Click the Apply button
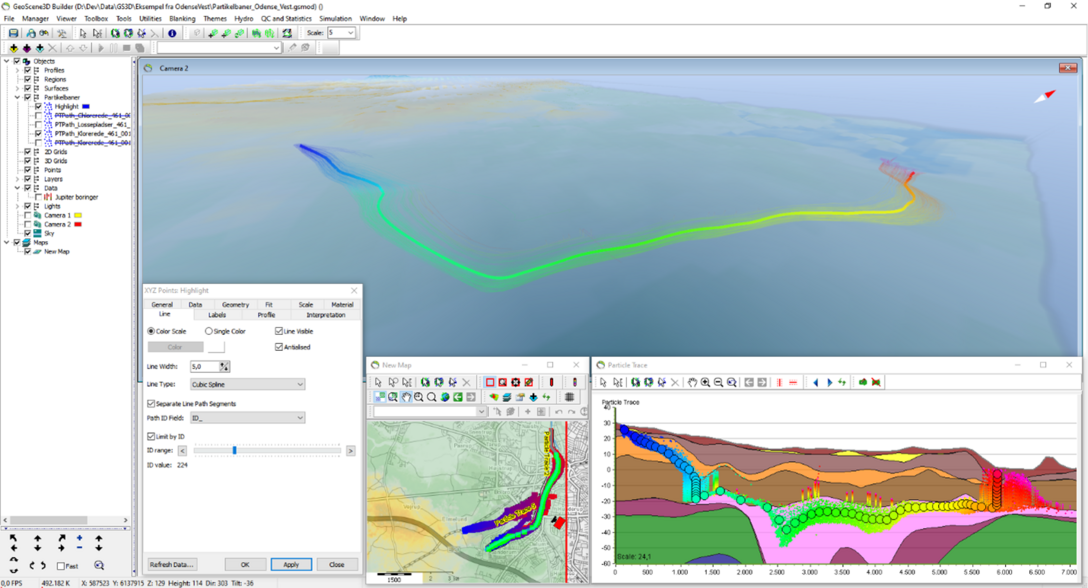This screenshot has width=1088, height=588. click(x=291, y=564)
